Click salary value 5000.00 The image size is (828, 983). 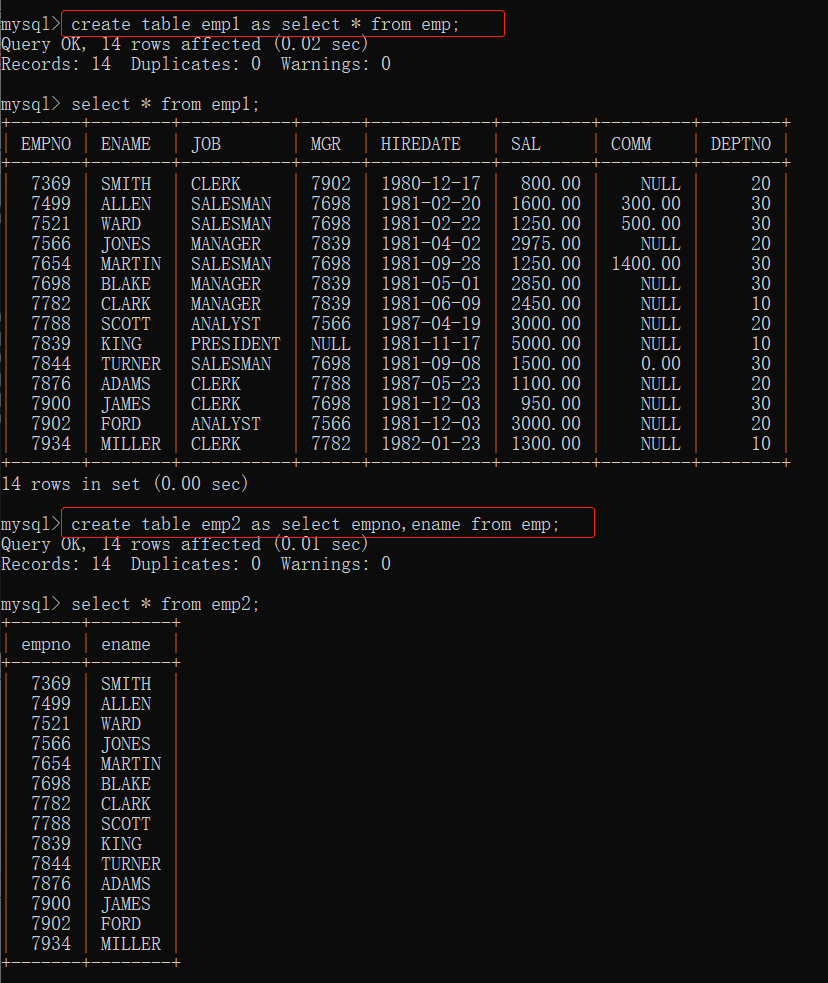coord(546,344)
